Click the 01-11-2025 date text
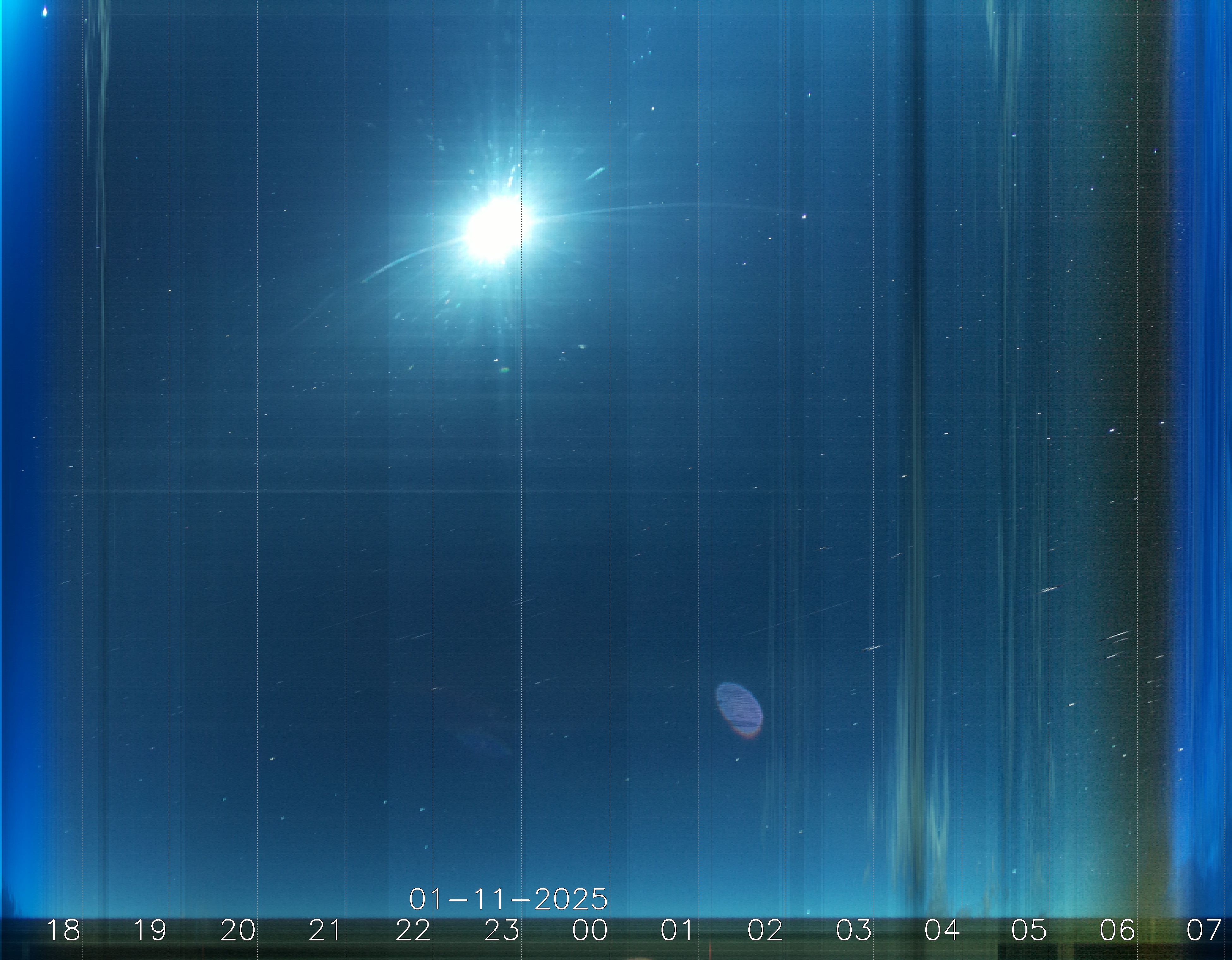Image resolution: width=1232 pixels, height=960 pixels. coord(508,899)
